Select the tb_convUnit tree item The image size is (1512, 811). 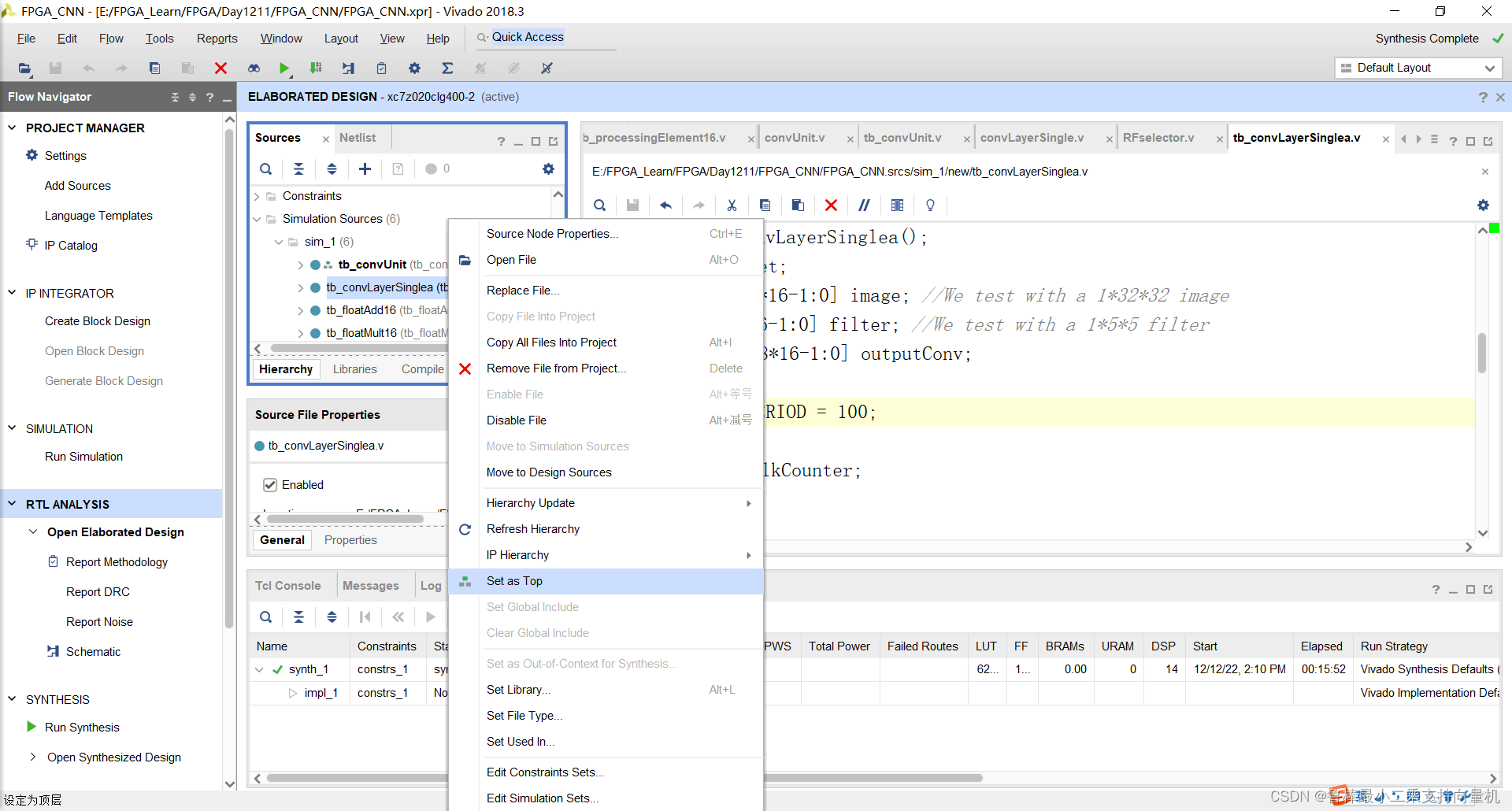[x=372, y=265]
